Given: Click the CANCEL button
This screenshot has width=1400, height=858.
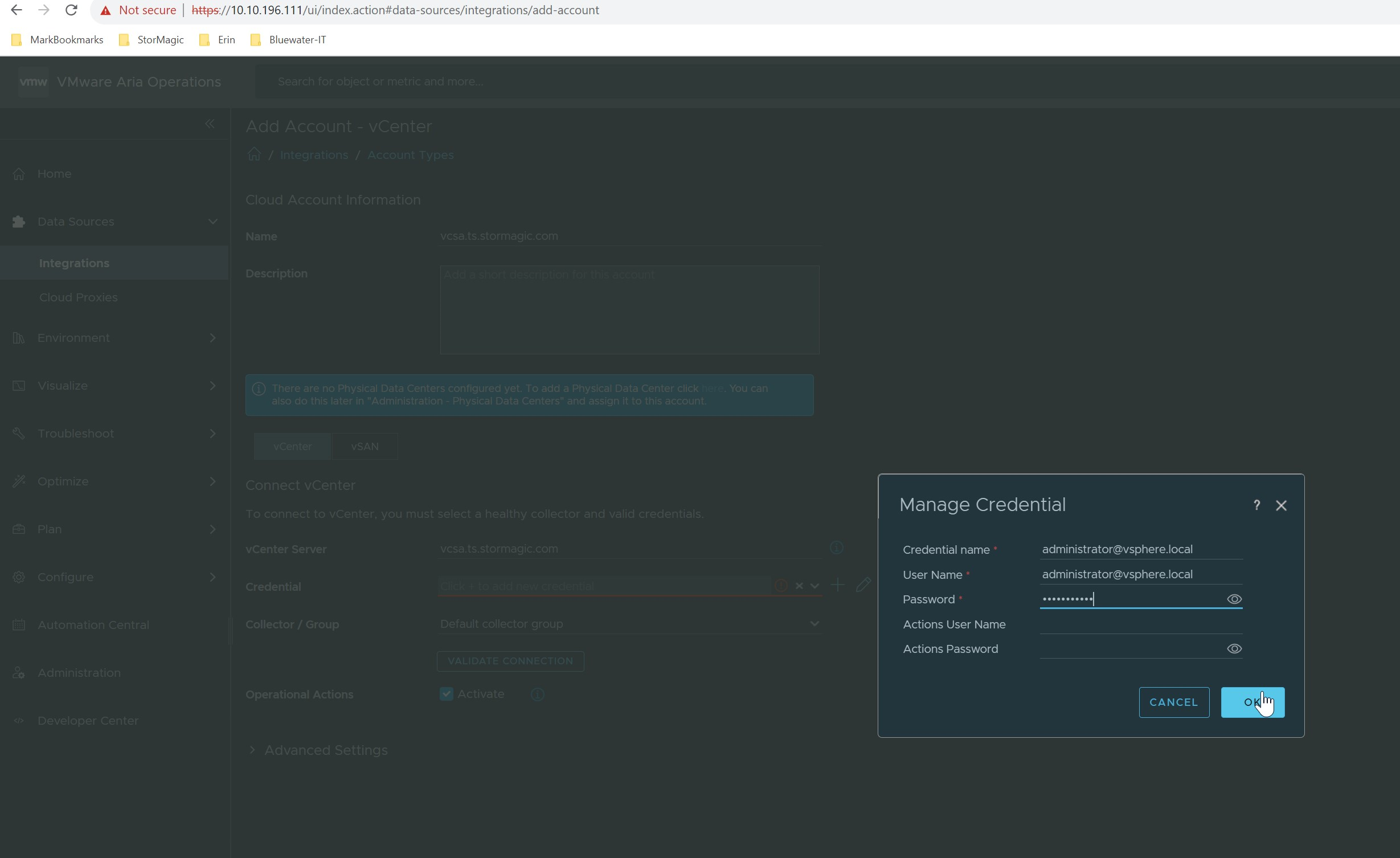Looking at the screenshot, I should click(x=1173, y=702).
